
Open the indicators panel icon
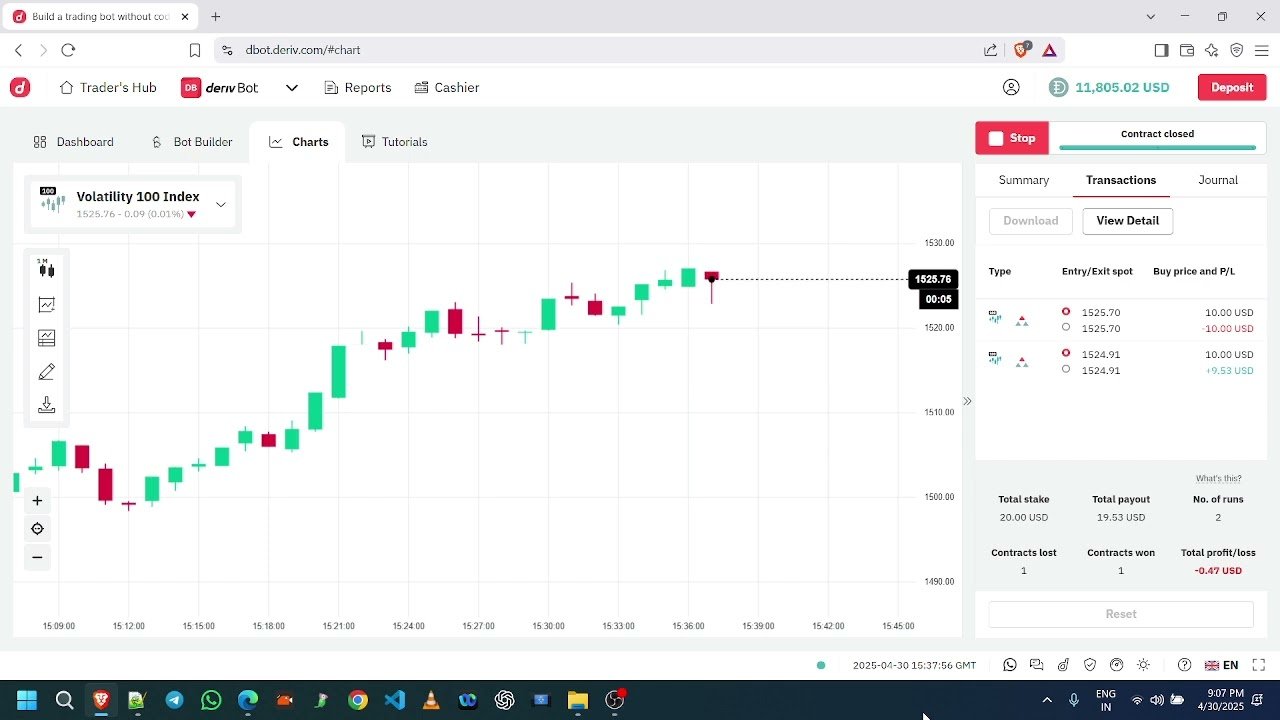46,338
